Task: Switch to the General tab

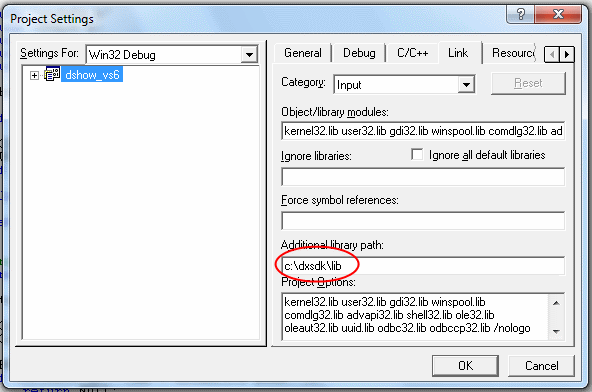Action: click(x=303, y=53)
